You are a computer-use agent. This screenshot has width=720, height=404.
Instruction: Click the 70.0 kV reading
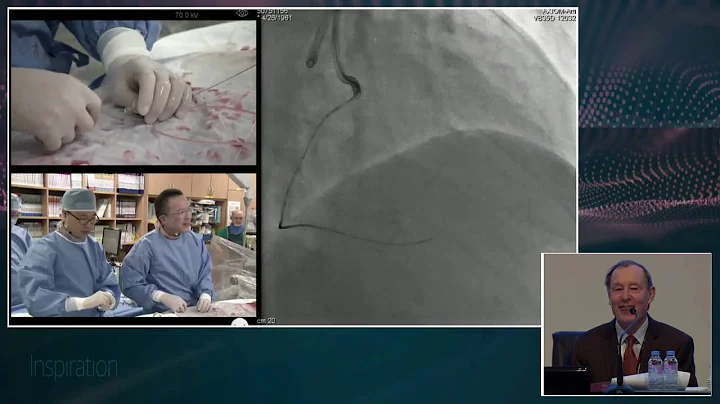tap(186, 15)
